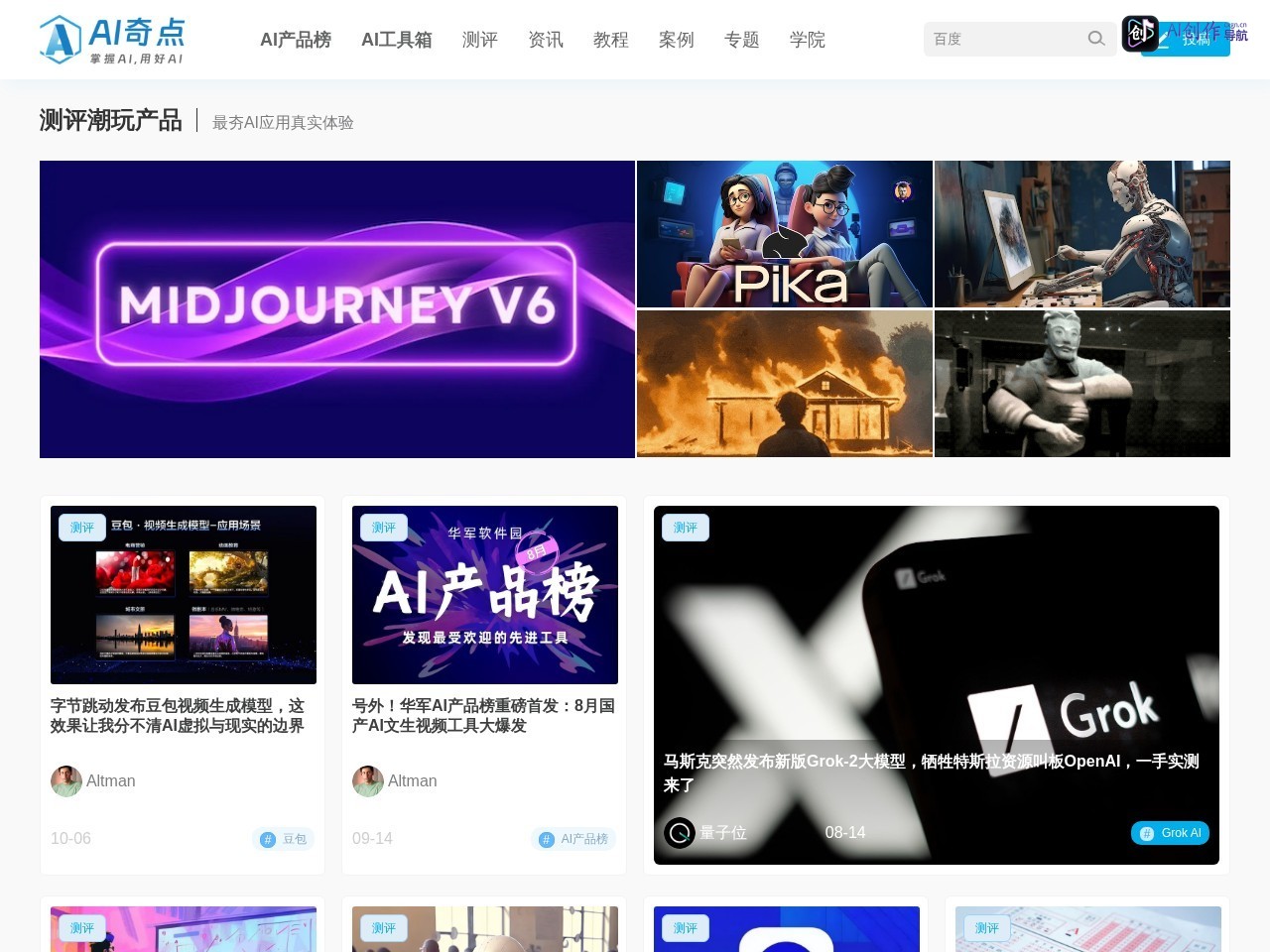Click Altman's avatar on the 豆包 article
The width and height of the screenshot is (1270, 952).
click(x=66, y=781)
